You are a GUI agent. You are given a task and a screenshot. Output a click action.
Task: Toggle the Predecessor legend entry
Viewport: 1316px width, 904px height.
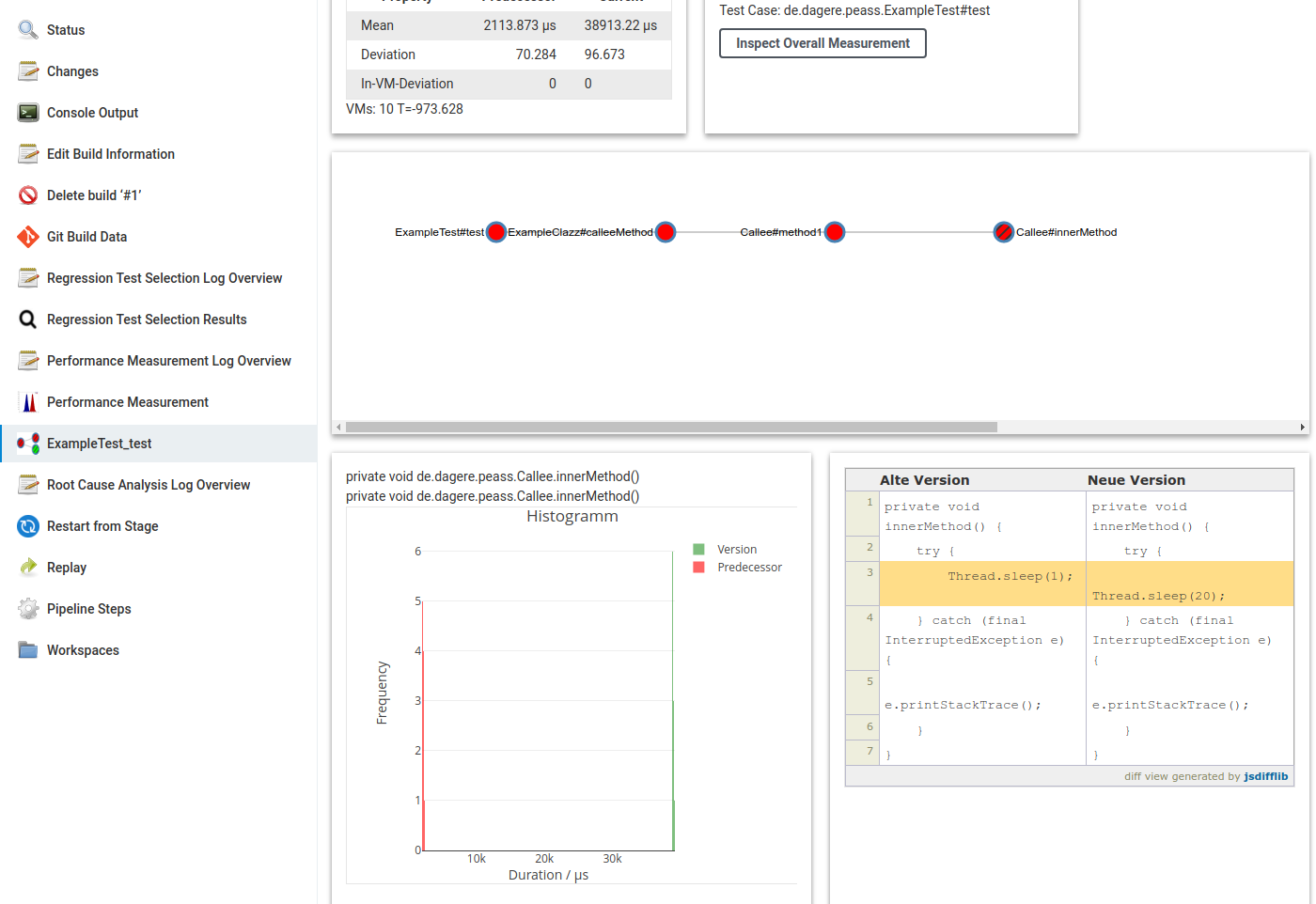[x=738, y=568]
